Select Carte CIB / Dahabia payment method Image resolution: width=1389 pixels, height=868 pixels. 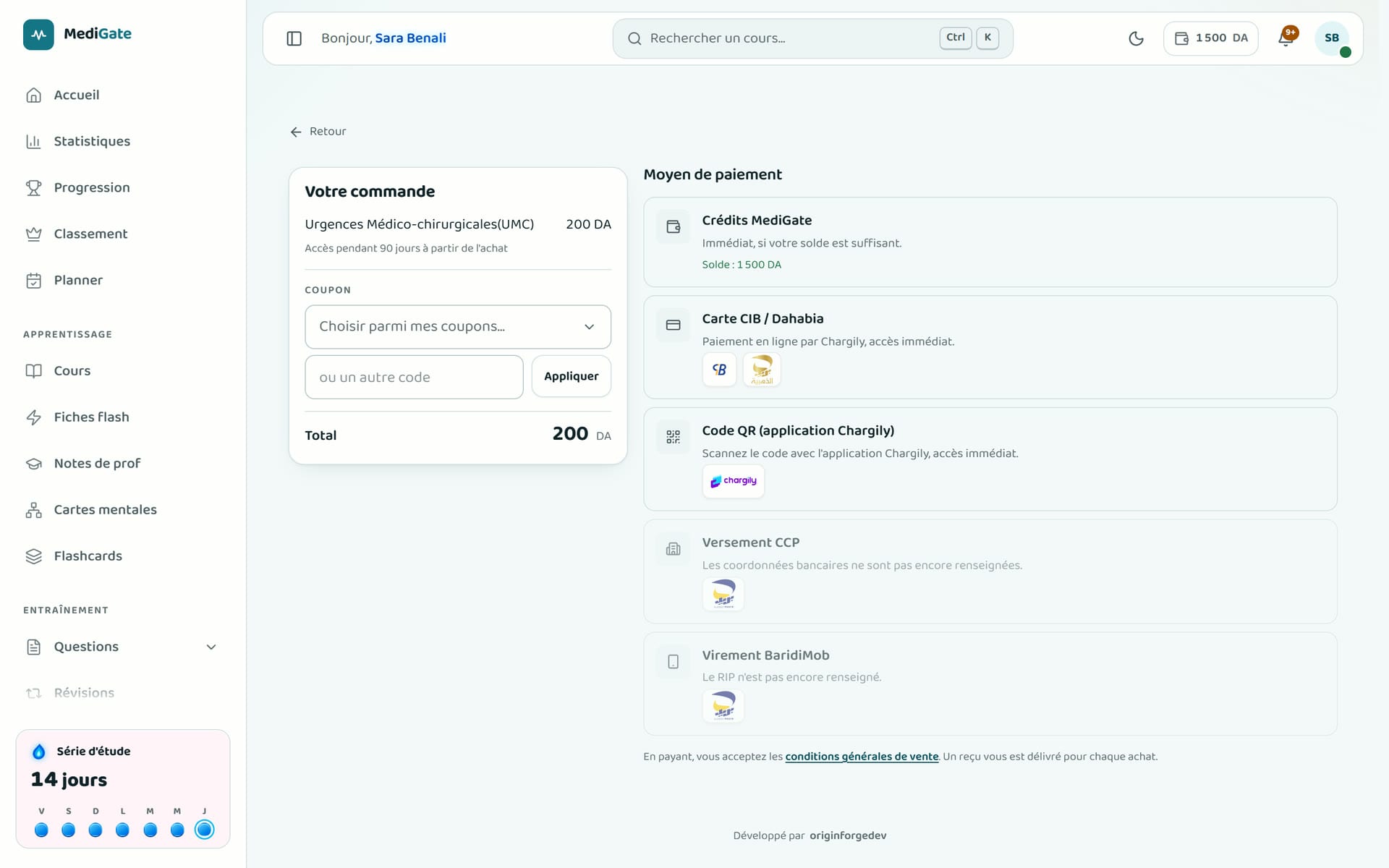click(x=990, y=347)
